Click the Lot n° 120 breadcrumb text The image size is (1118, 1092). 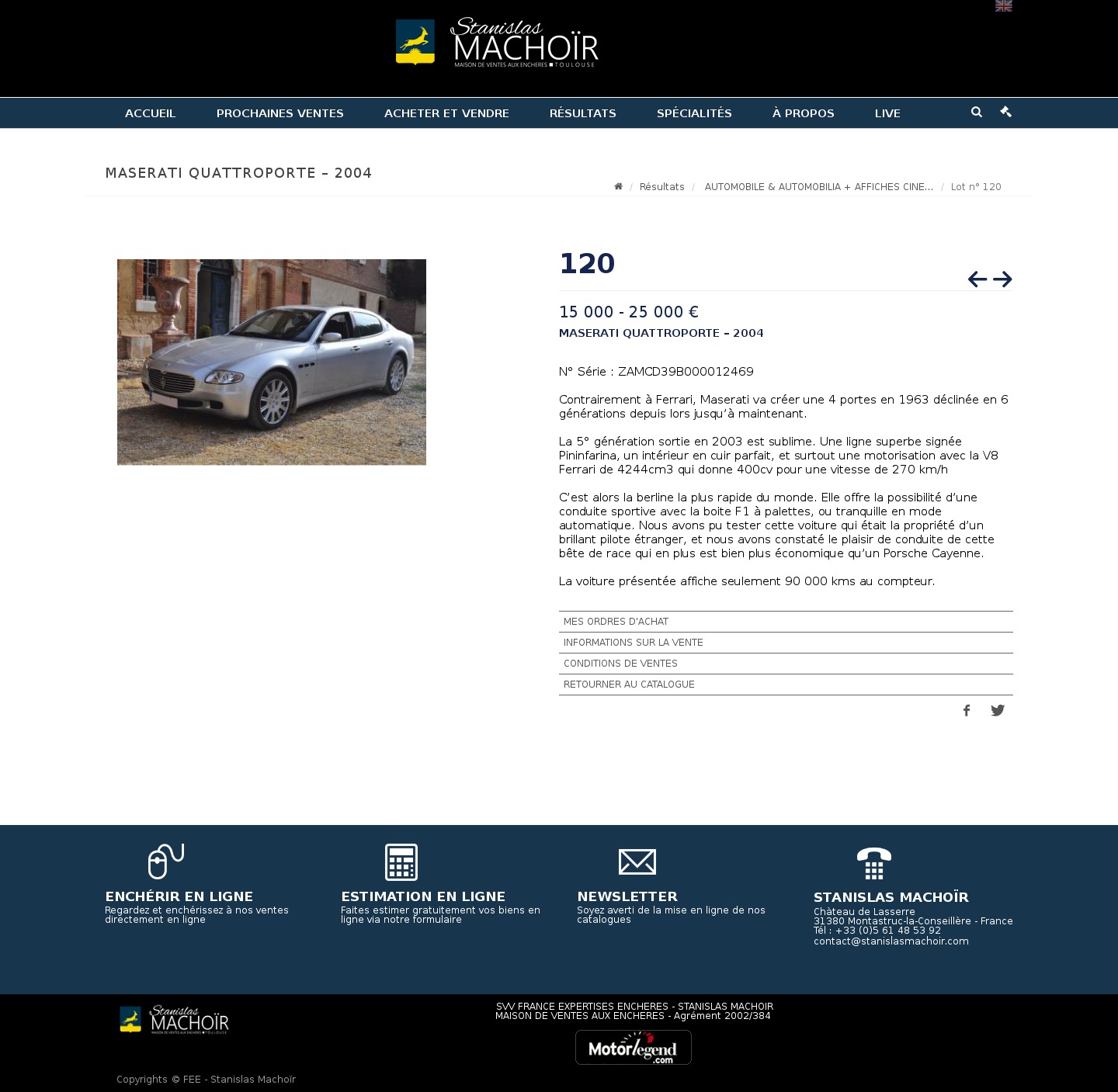976,187
